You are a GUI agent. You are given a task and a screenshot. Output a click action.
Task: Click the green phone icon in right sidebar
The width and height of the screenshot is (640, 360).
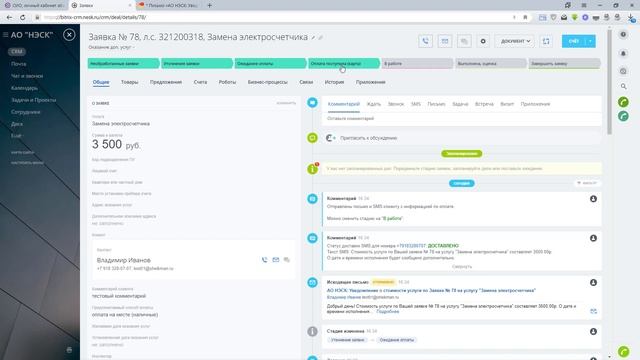pyautogui.click(x=623, y=102)
